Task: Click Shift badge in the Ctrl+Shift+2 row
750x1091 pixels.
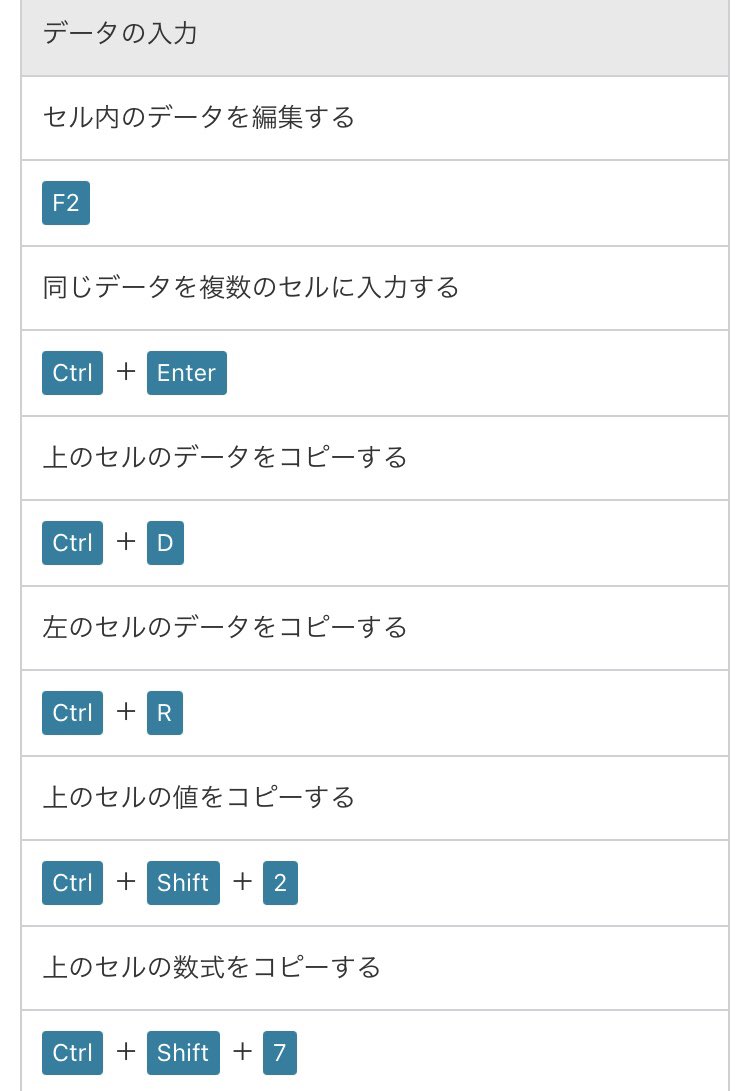Action: 183,882
